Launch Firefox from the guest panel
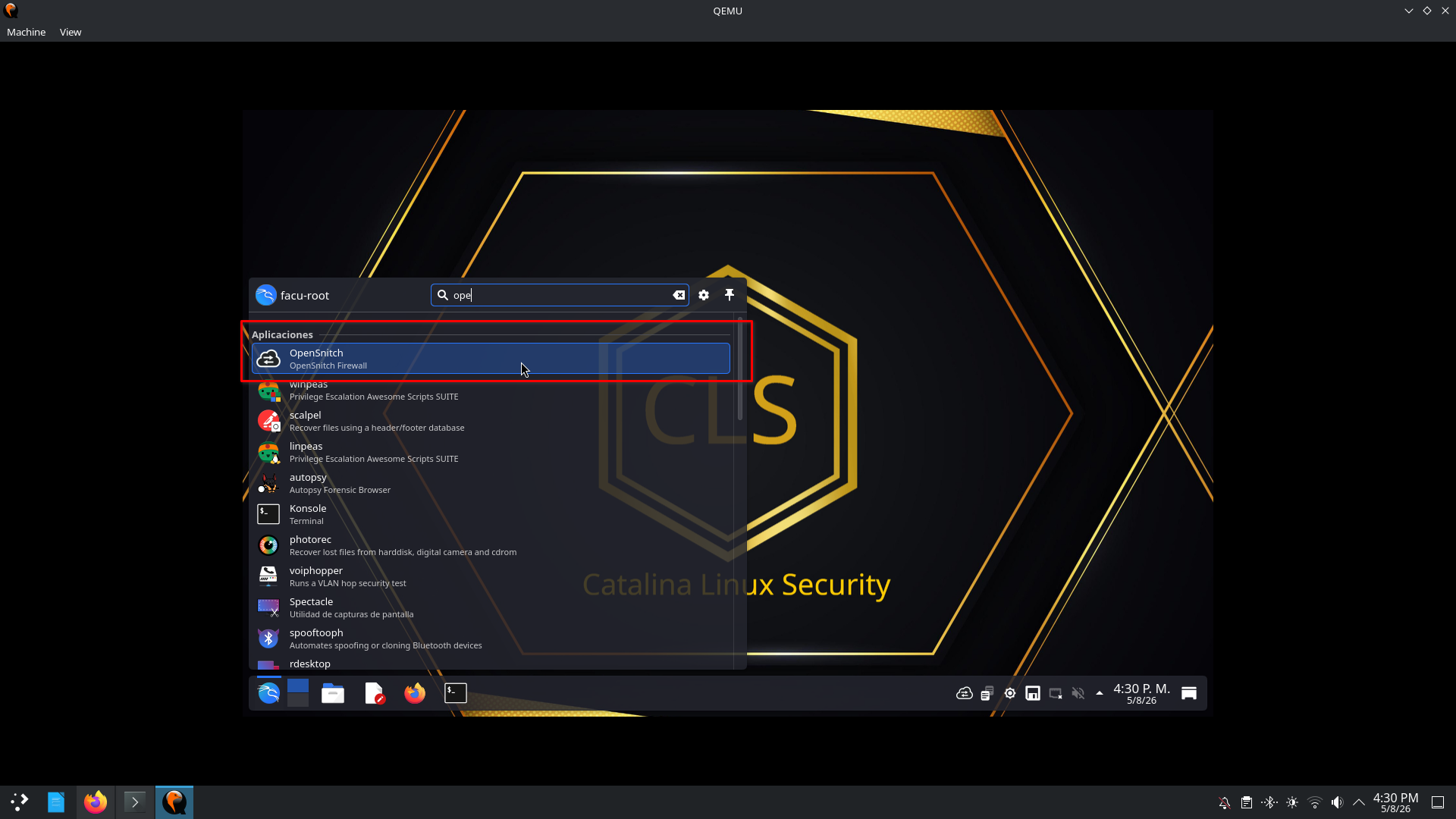The image size is (1456, 819). tap(415, 693)
